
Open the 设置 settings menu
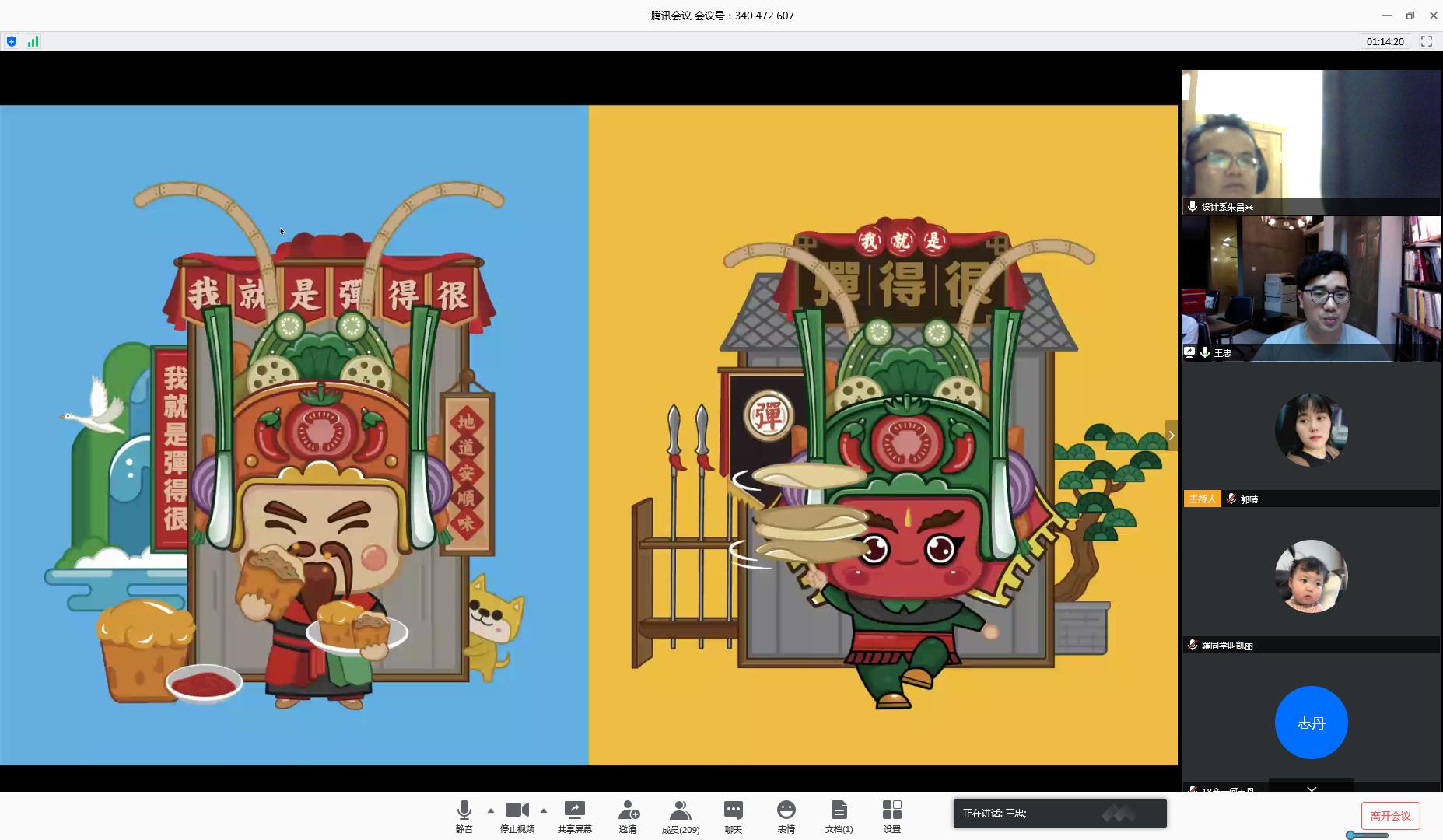[x=891, y=816]
